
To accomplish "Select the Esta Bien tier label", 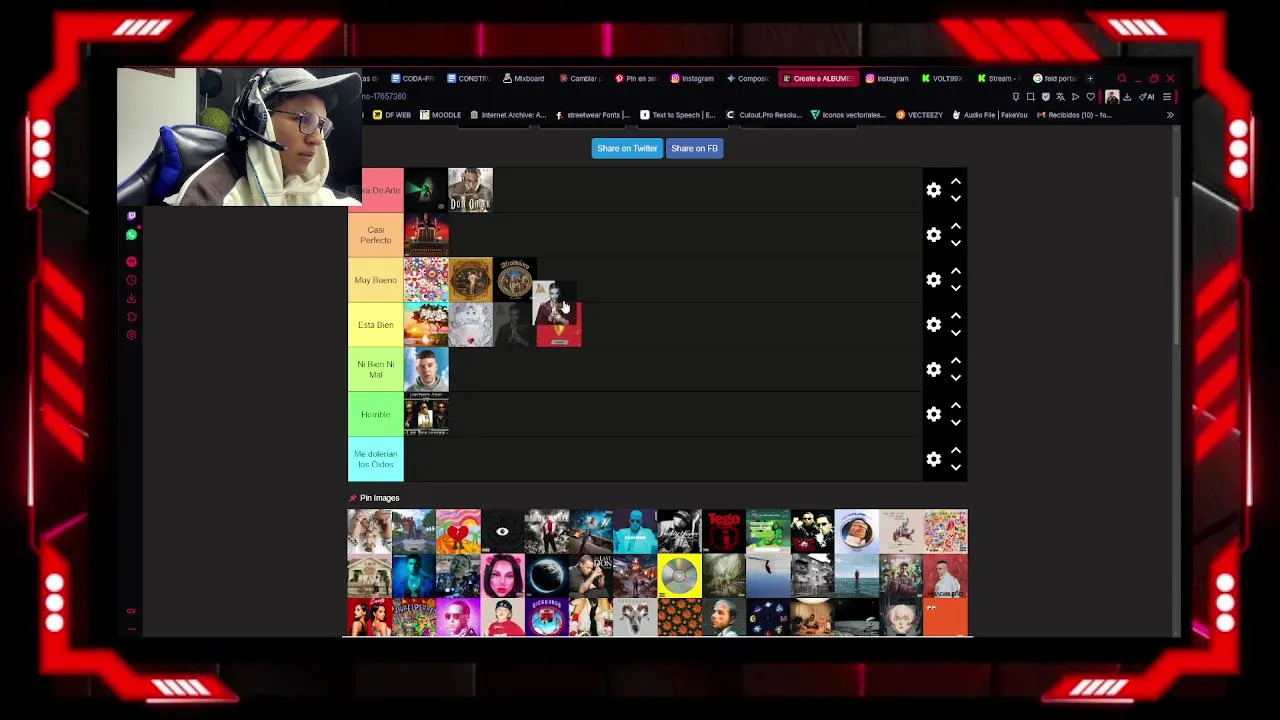I will click(x=376, y=325).
